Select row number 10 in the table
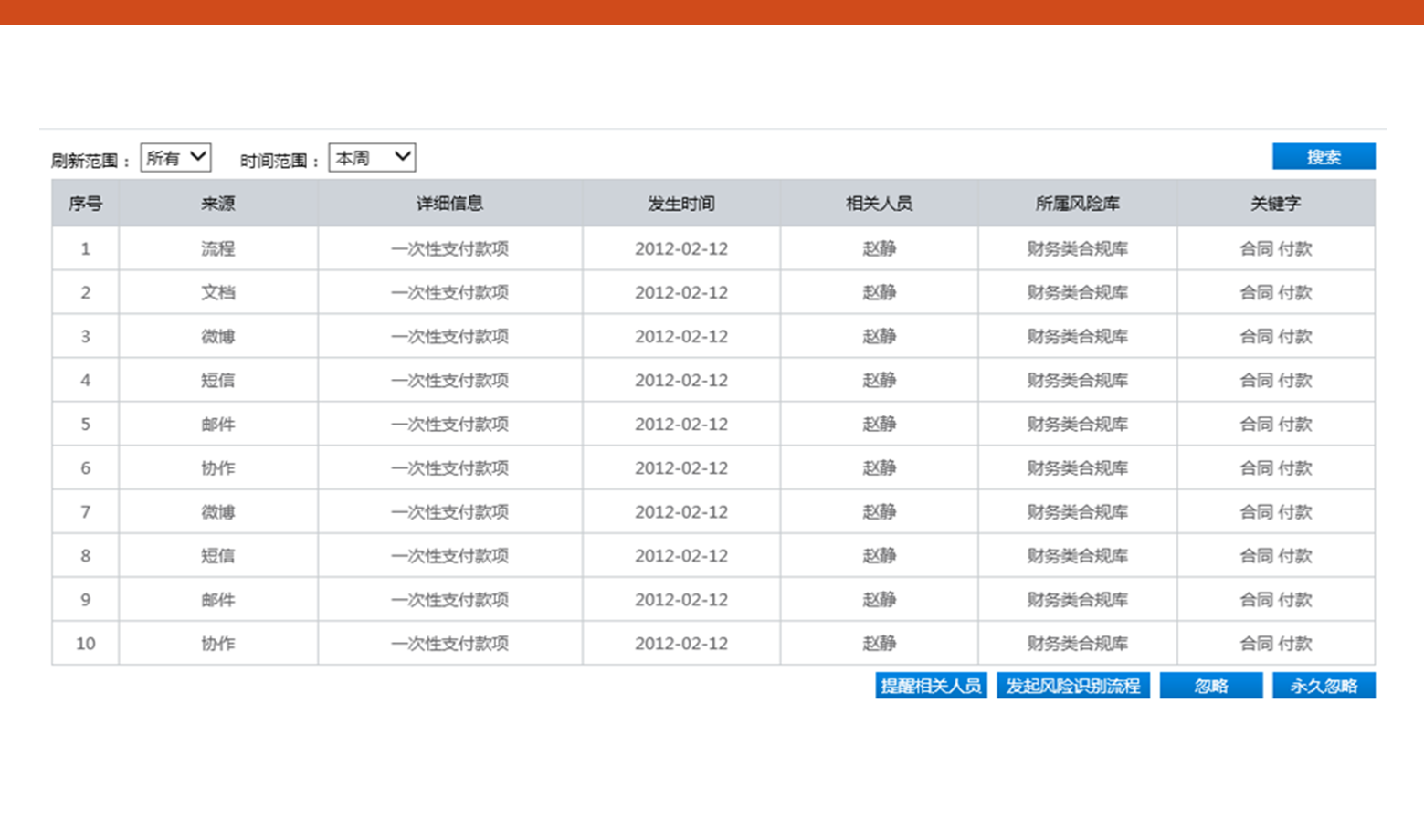Image resolution: width=1424 pixels, height=840 pixels. [85, 644]
